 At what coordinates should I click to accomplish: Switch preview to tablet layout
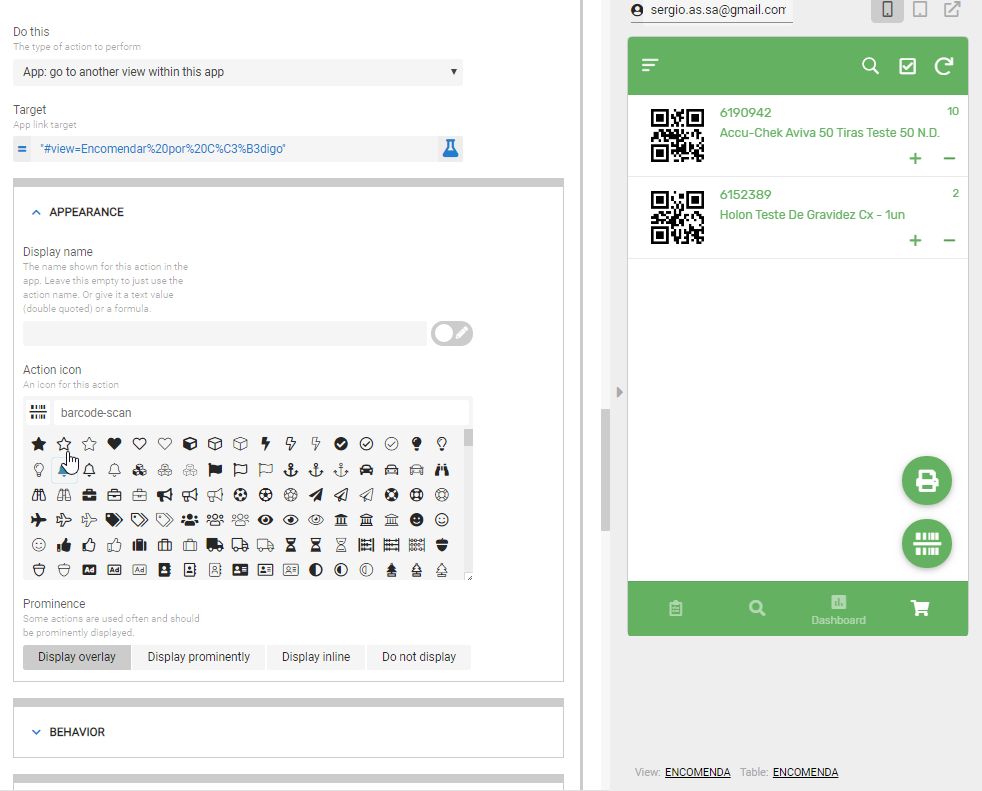point(920,9)
